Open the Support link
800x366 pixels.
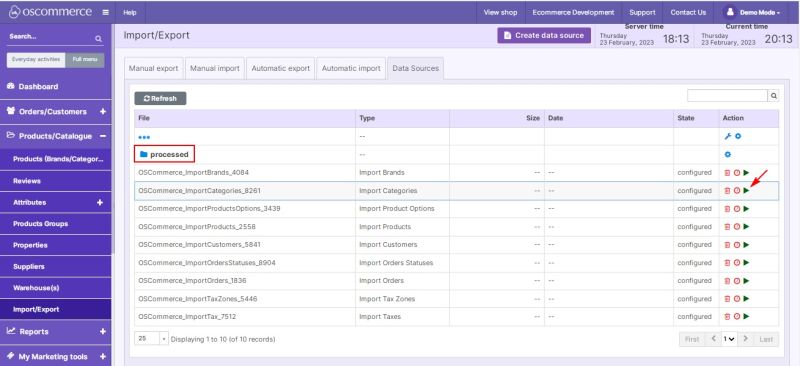pyautogui.click(x=642, y=12)
